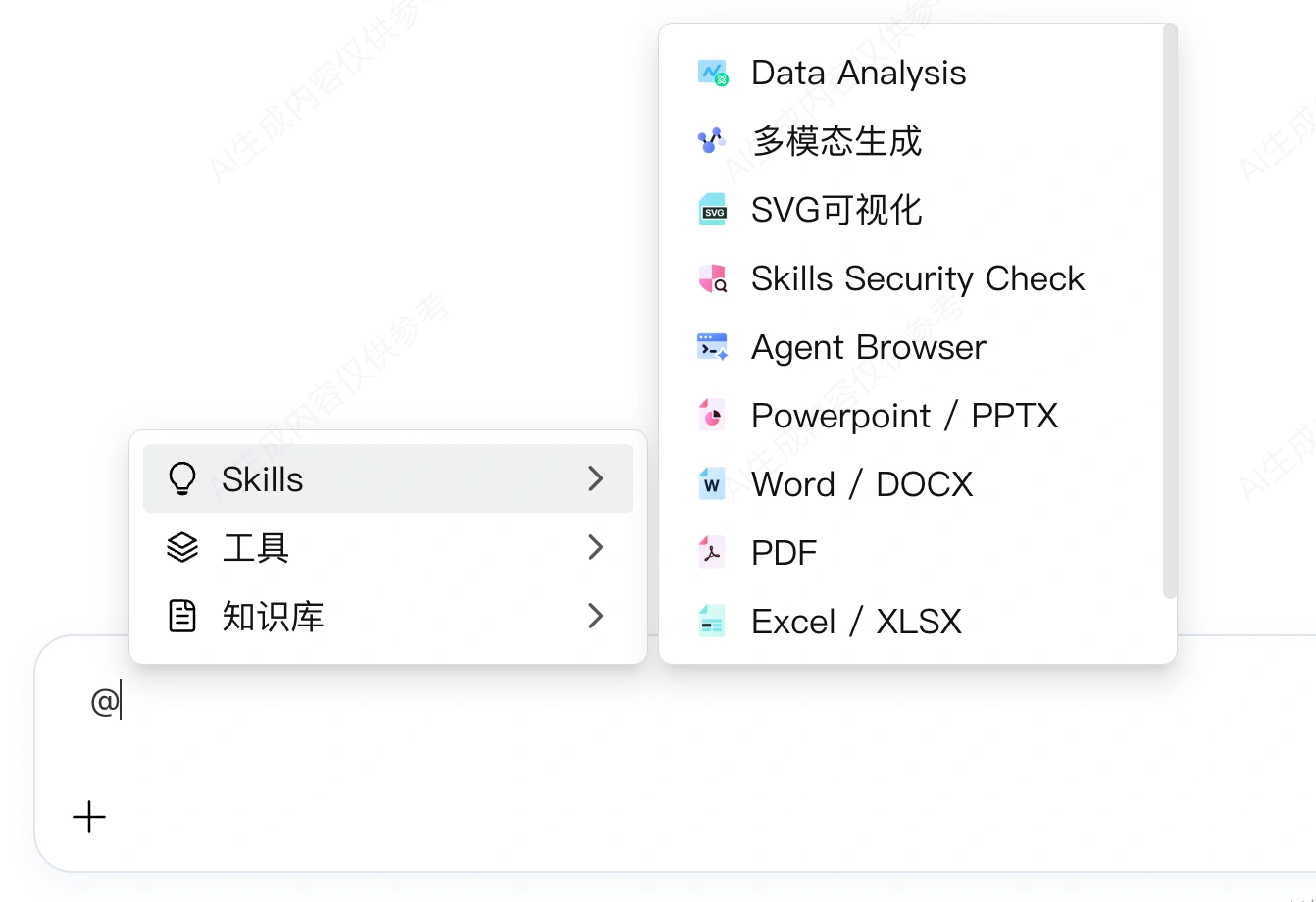Click the PDF document icon
This screenshot has width=1316, height=902.
pyautogui.click(x=713, y=553)
